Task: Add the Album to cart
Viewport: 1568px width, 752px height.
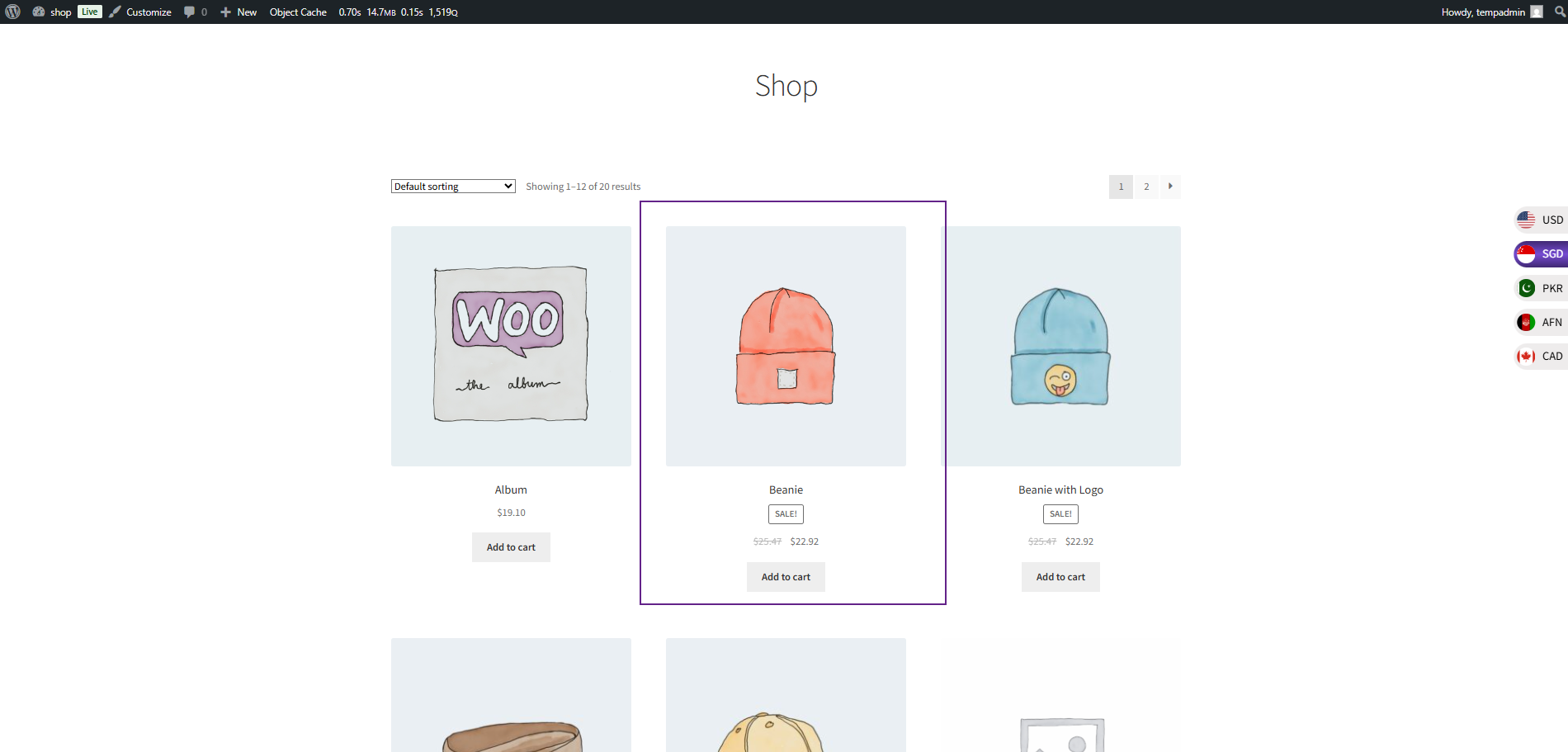Action: click(511, 547)
